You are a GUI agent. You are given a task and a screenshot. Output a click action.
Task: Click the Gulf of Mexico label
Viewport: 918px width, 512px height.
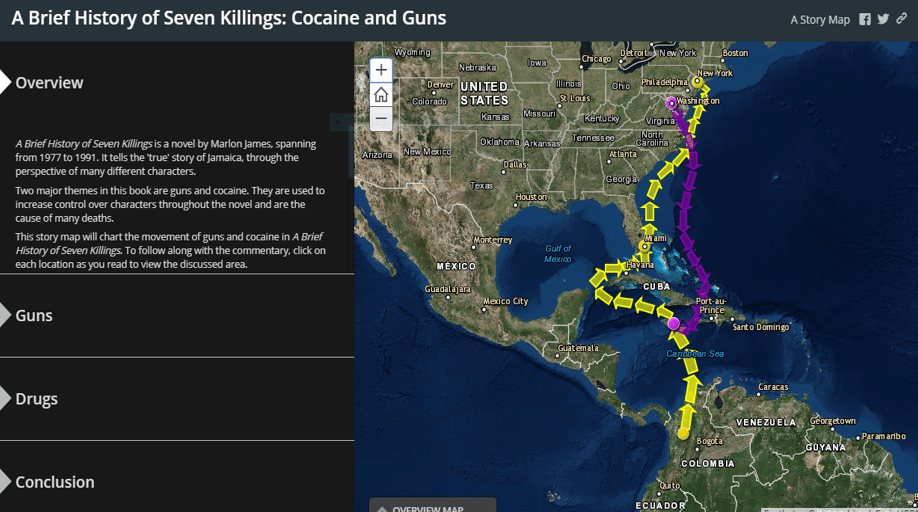pyautogui.click(x=558, y=253)
